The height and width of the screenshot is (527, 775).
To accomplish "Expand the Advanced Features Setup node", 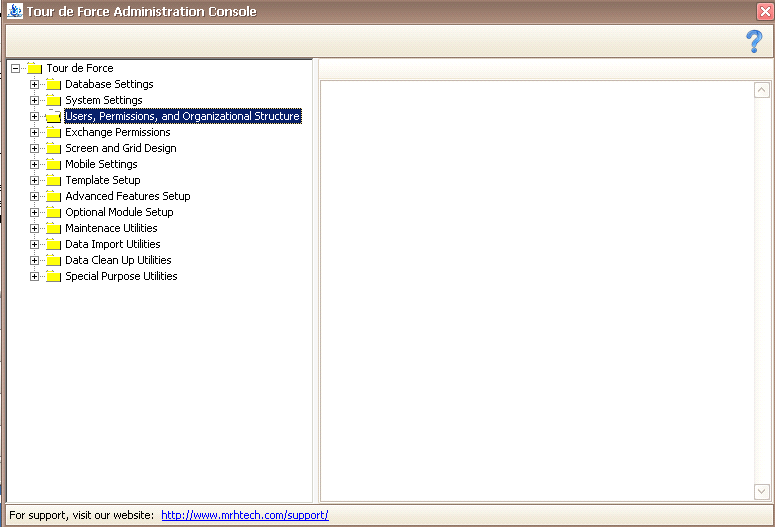I will (34, 196).
